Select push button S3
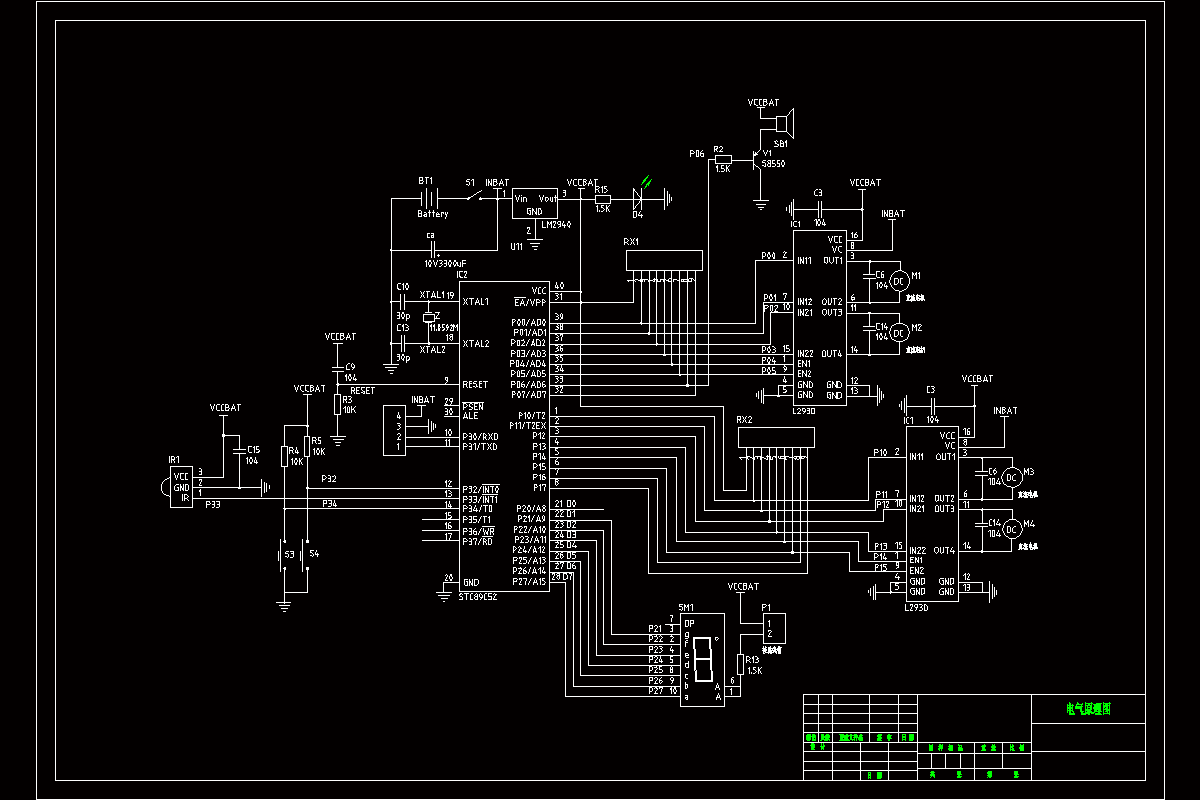 tap(283, 553)
